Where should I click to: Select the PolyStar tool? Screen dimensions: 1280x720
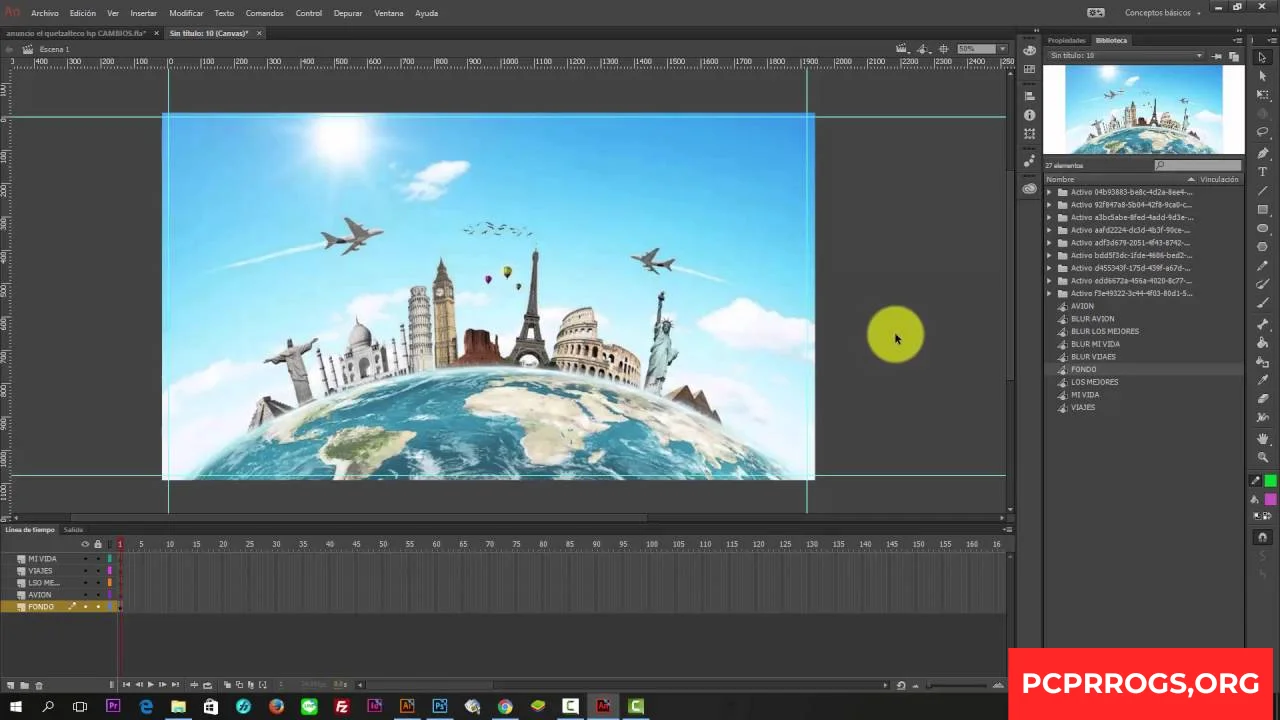tap(1262, 246)
